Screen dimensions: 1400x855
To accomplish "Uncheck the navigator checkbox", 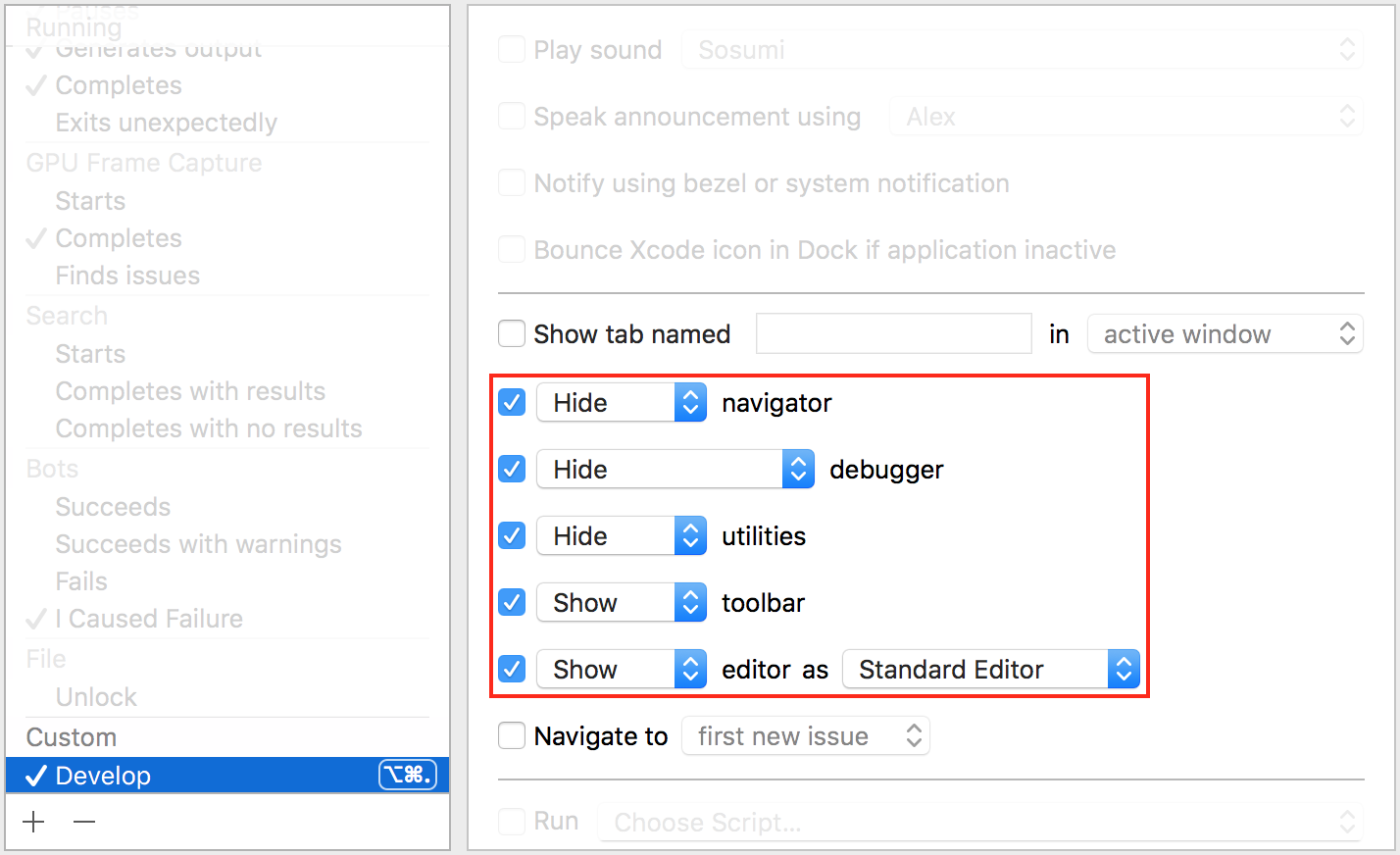I will (x=512, y=403).
